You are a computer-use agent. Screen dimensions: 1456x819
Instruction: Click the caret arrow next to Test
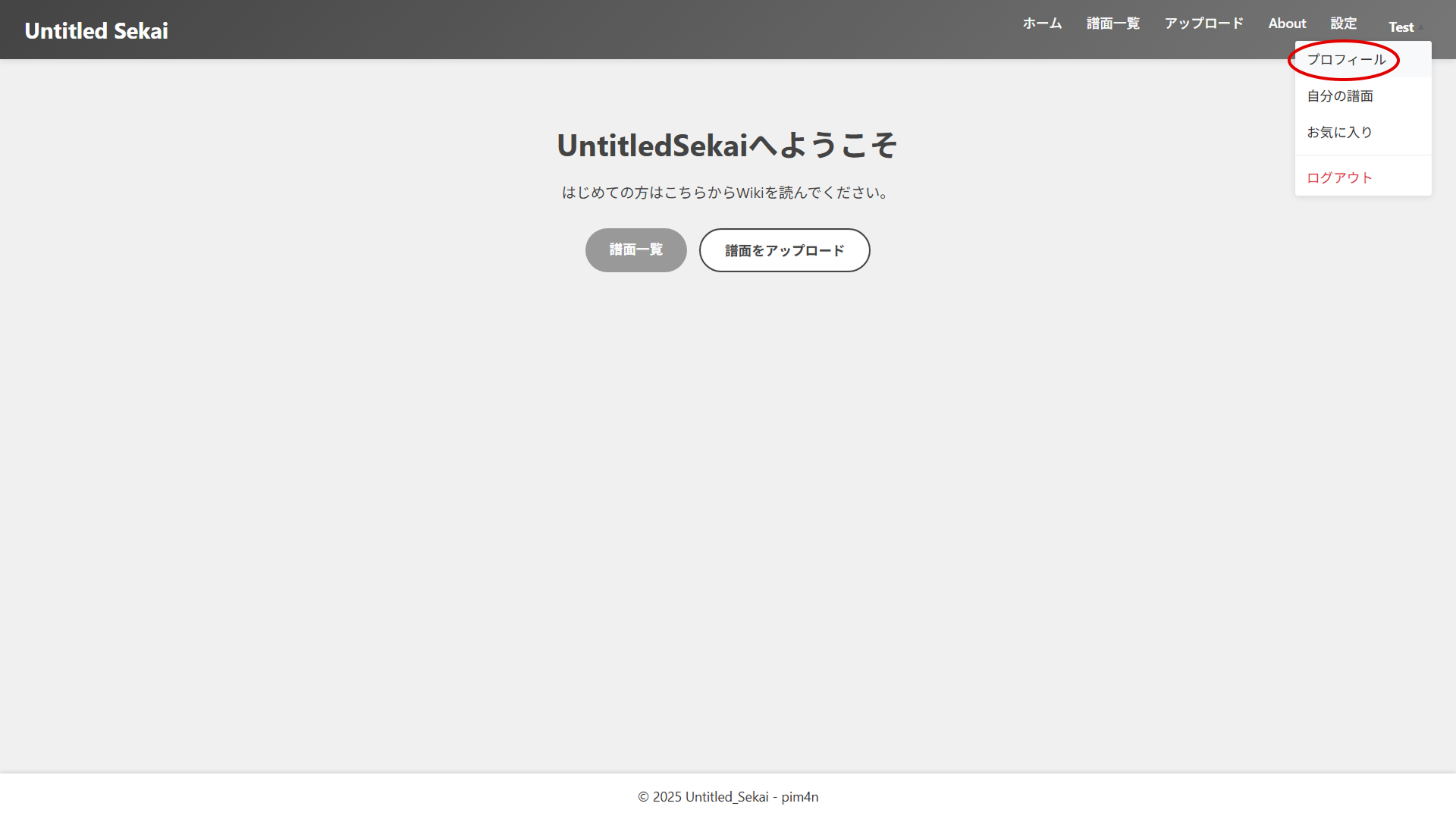tap(1423, 29)
